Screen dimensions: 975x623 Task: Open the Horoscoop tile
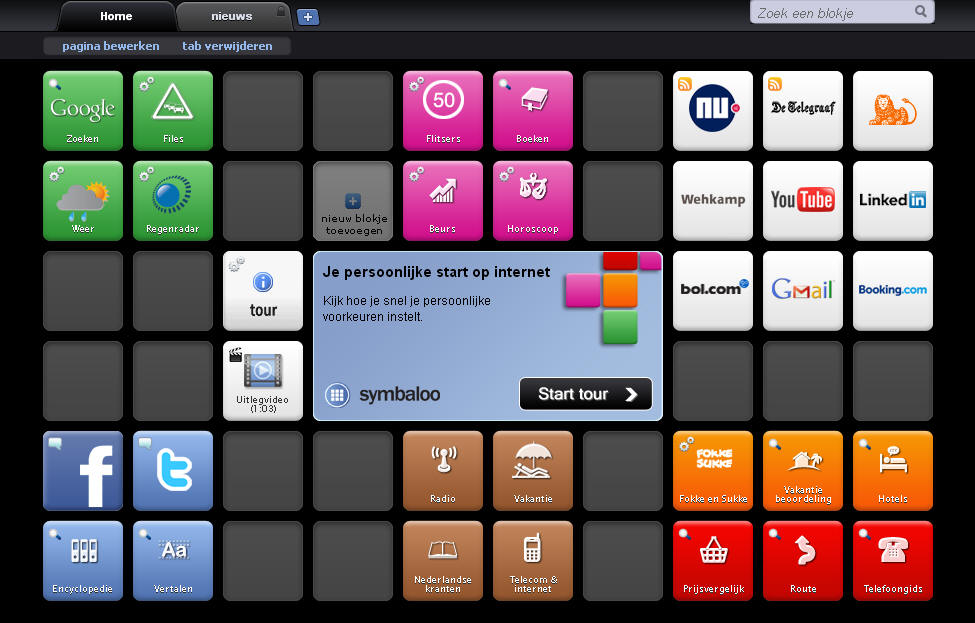533,201
